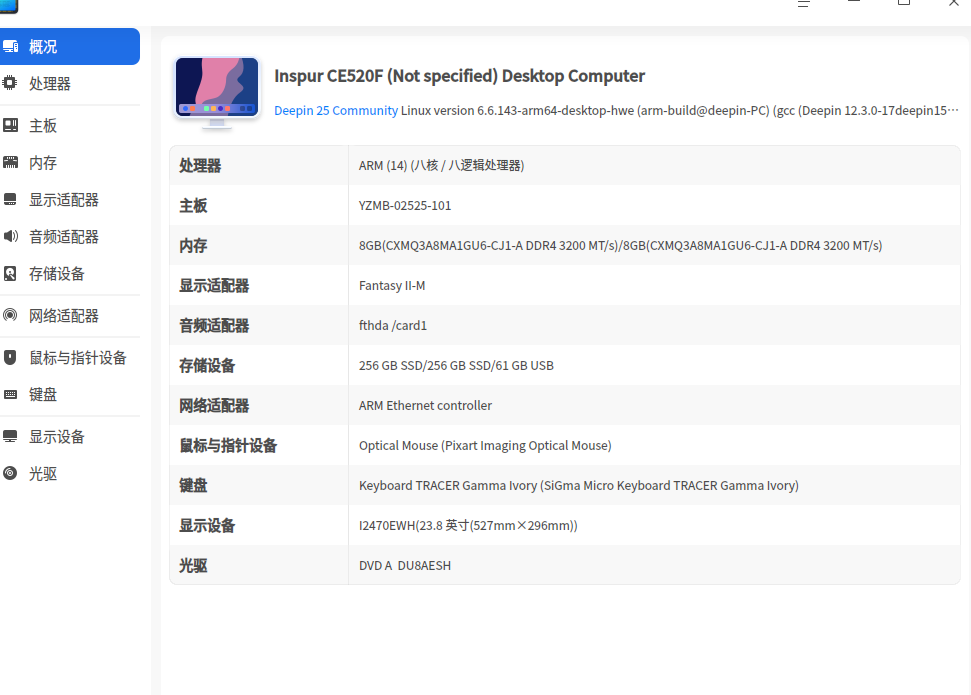Image resolution: width=971 pixels, height=695 pixels.
Task: Click the 内存 row label in the table
Action: pos(193,245)
